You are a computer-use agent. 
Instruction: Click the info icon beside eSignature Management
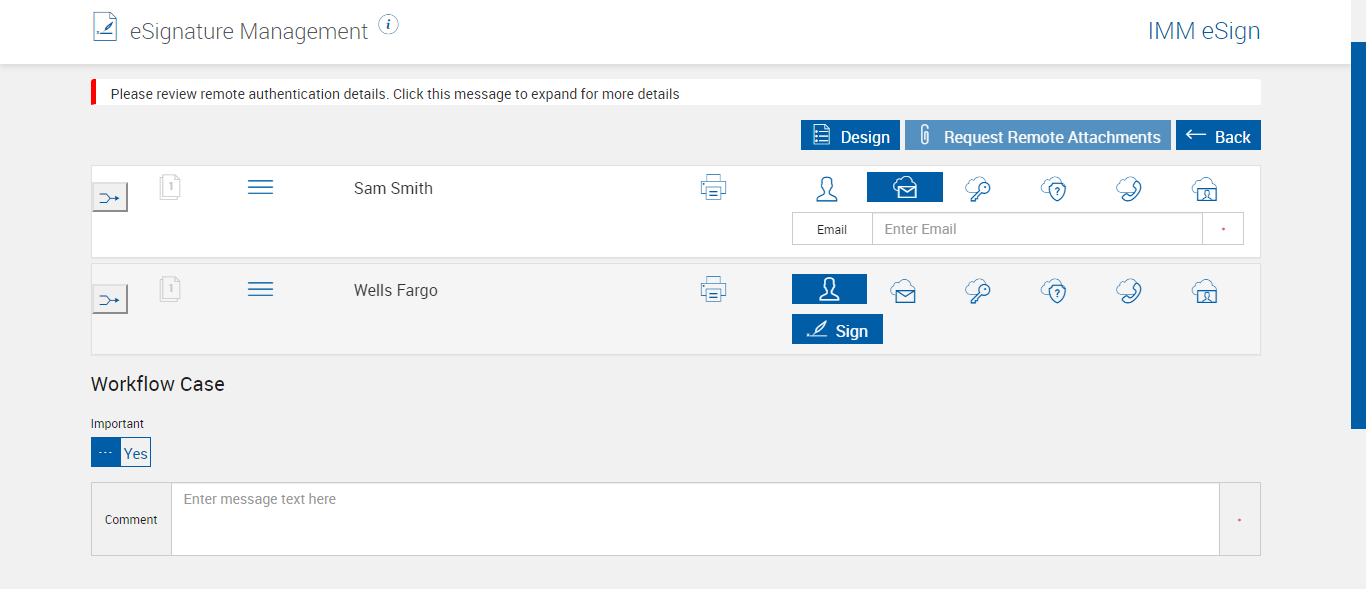click(x=389, y=25)
